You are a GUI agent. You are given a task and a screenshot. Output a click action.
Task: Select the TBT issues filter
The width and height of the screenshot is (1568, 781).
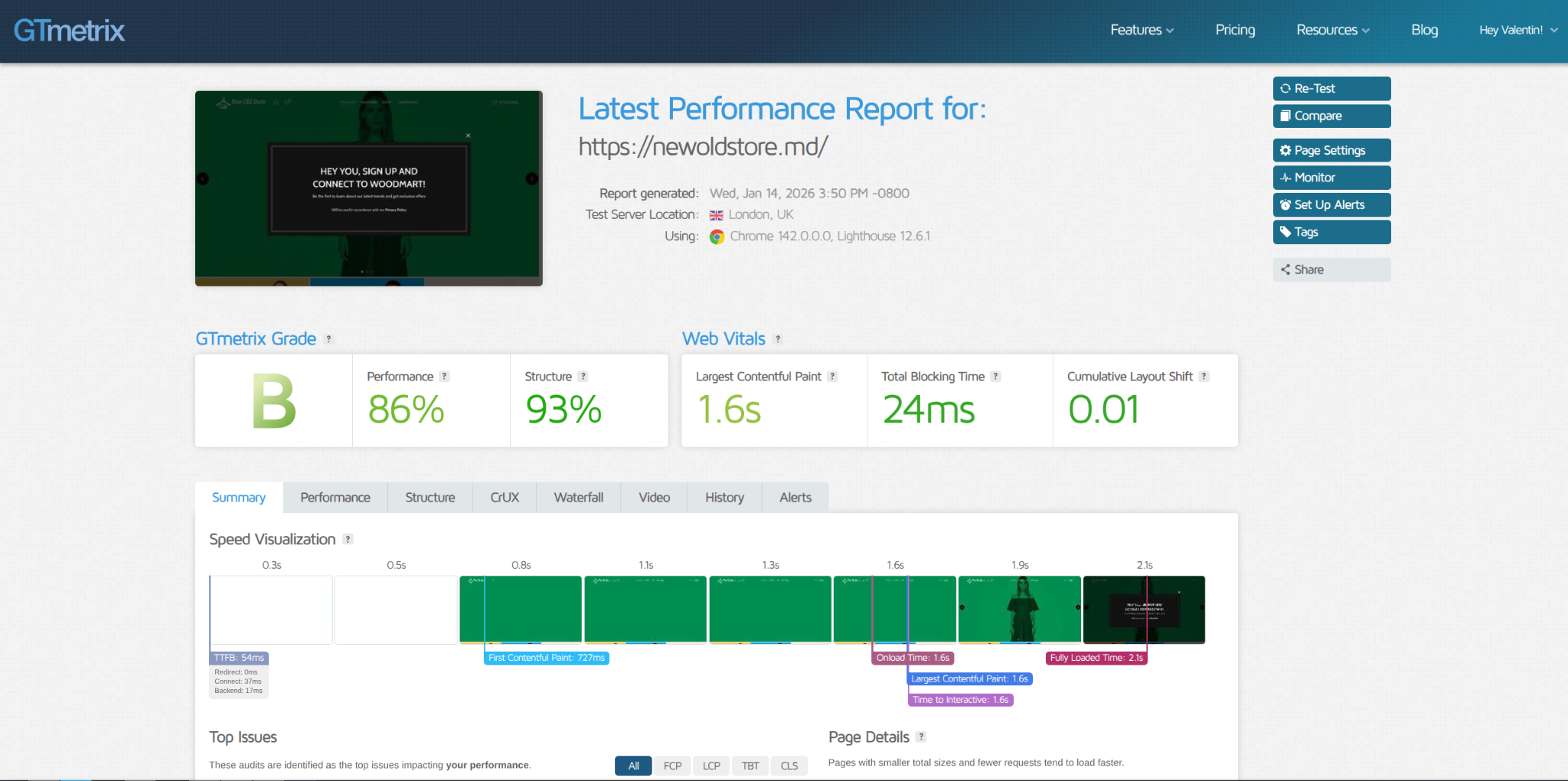coord(750,766)
